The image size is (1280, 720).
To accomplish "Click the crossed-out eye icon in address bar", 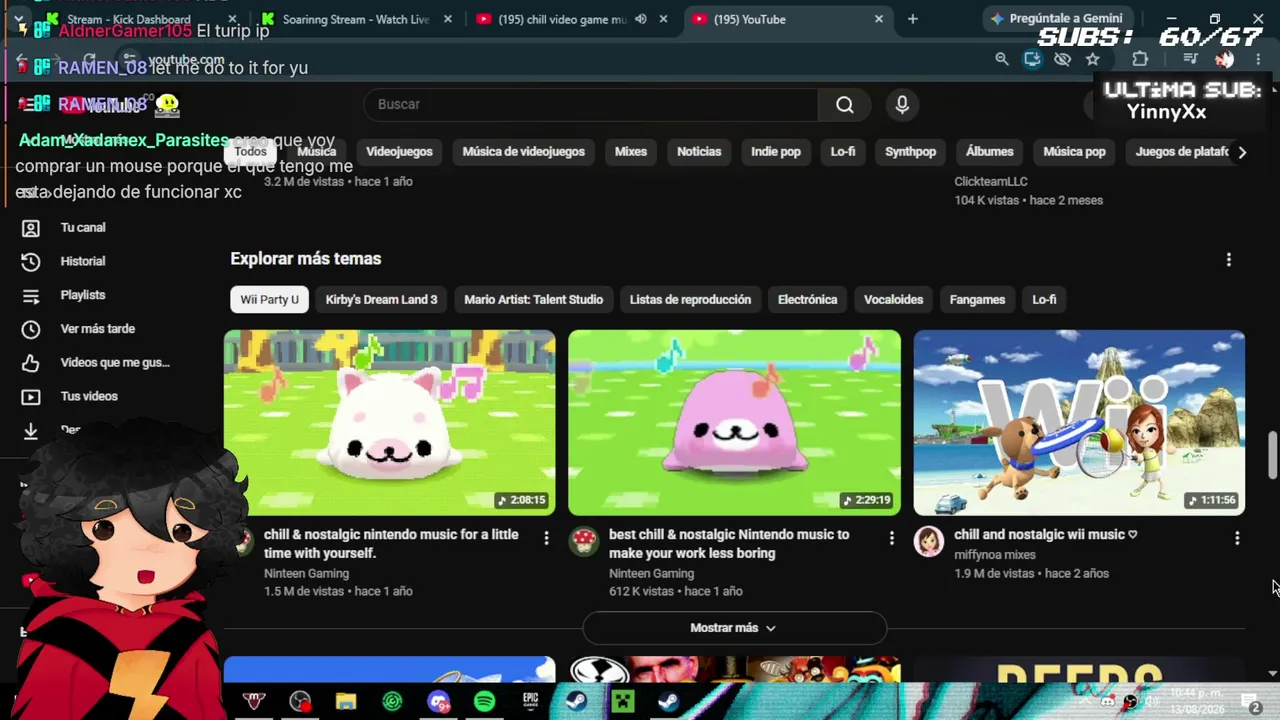I will (1062, 59).
